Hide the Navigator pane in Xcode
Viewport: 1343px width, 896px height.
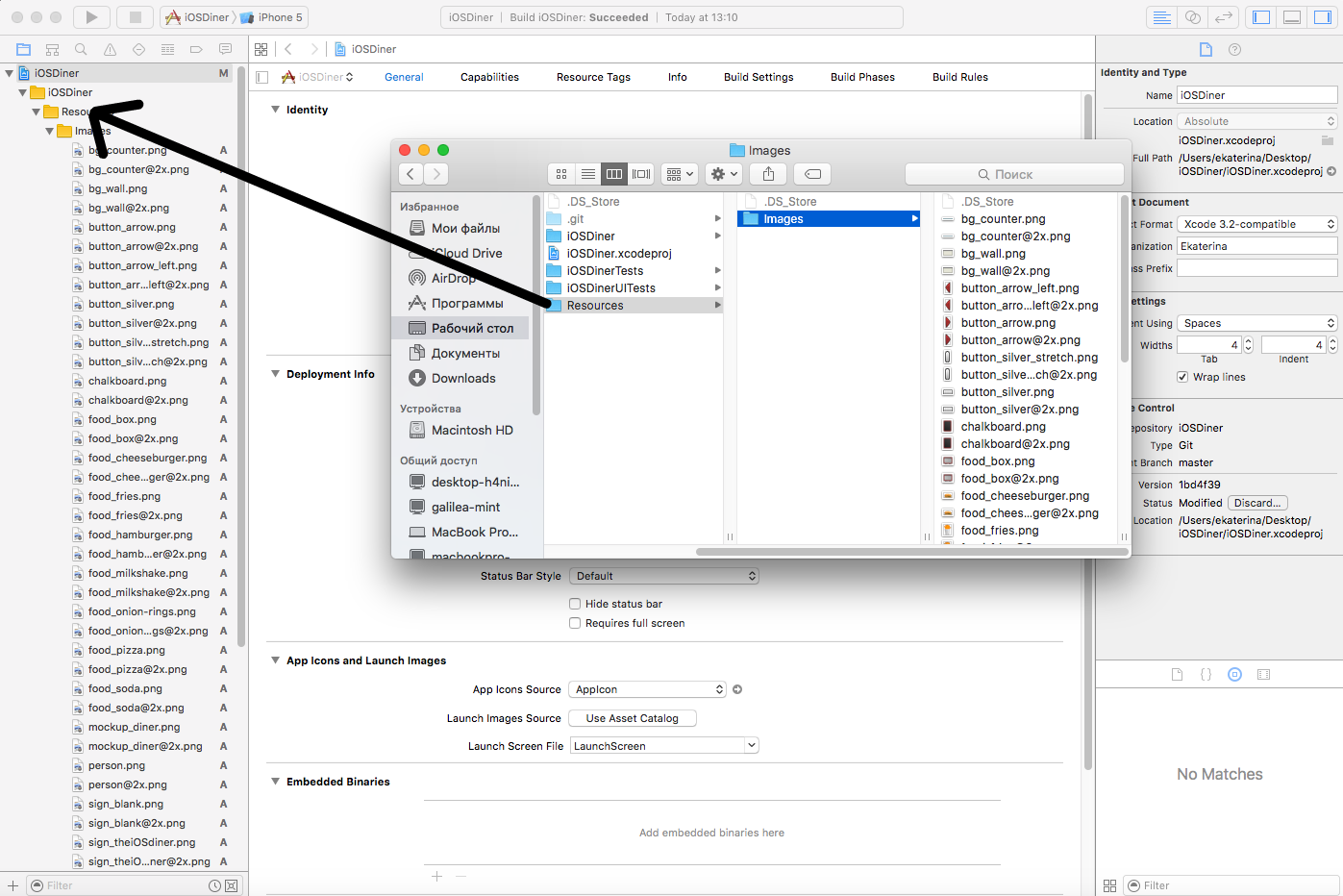pyautogui.click(x=1261, y=17)
